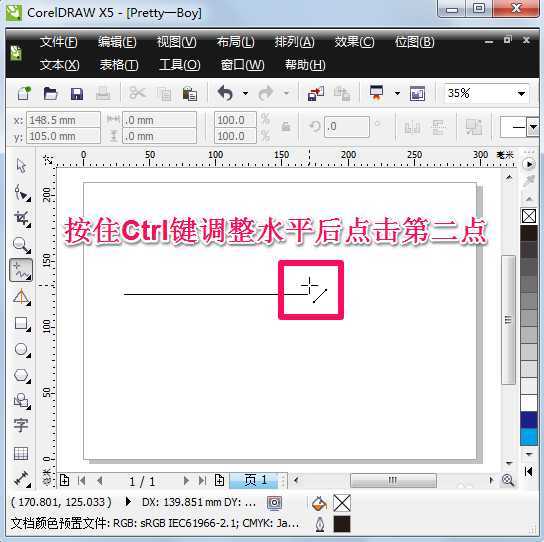This screenshot has width=544, height=542.
Task: Choose the Dimension tool
Action: 22,479
